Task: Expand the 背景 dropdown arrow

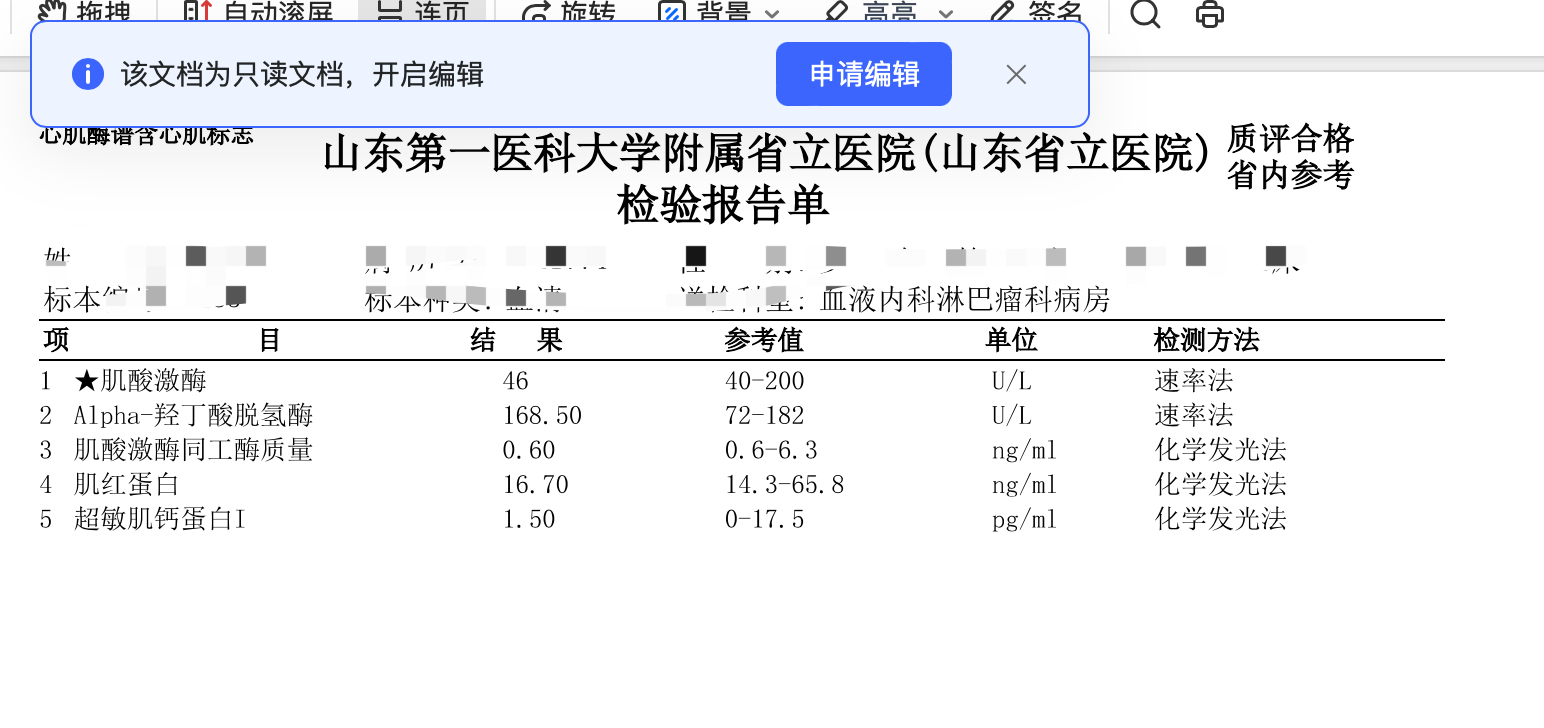Action: click(x=771, y=13)
